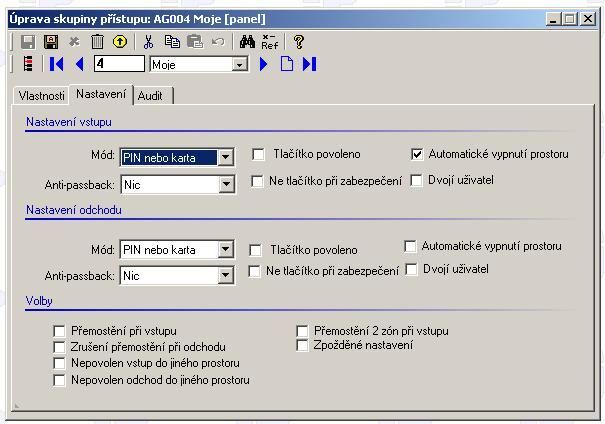
Task: Cut with the scissors icon
Action: tap(149, 42)
